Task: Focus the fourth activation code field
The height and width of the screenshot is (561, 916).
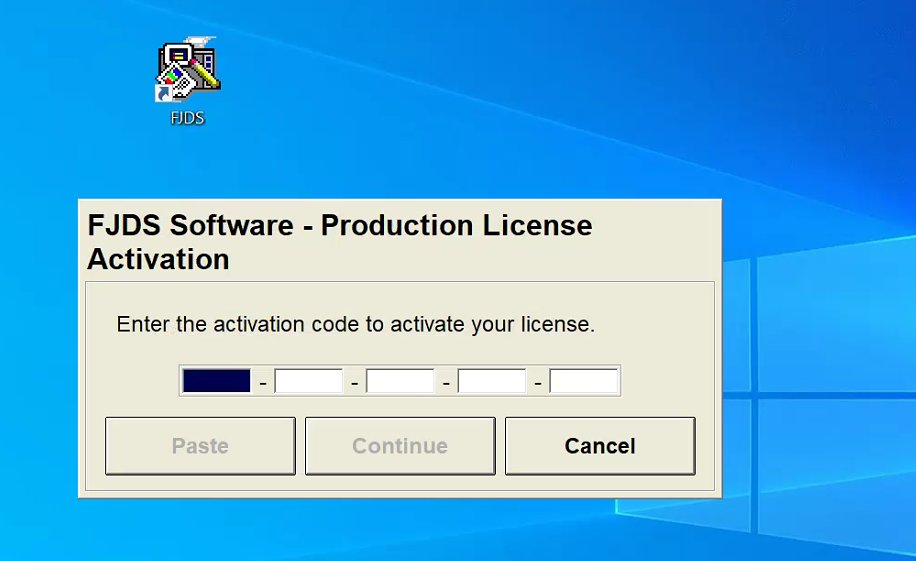Action: [491, 381]
